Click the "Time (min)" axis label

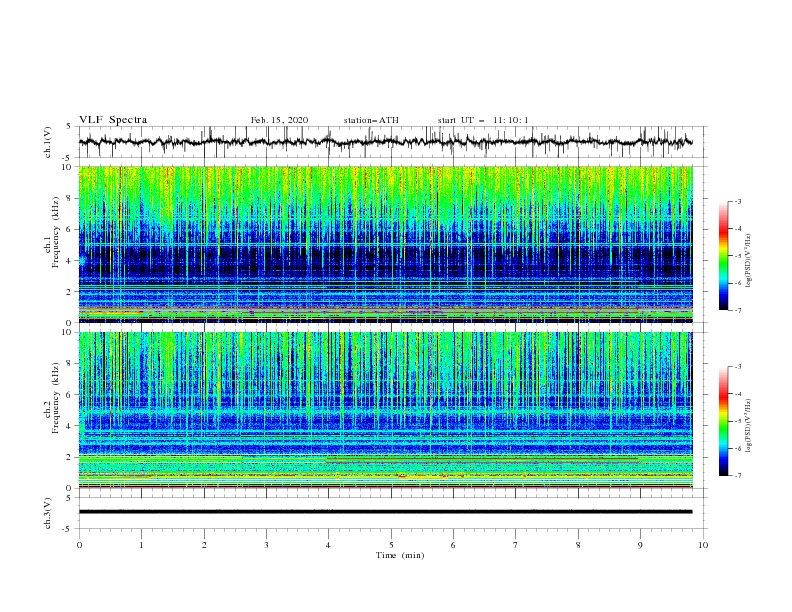400,555
